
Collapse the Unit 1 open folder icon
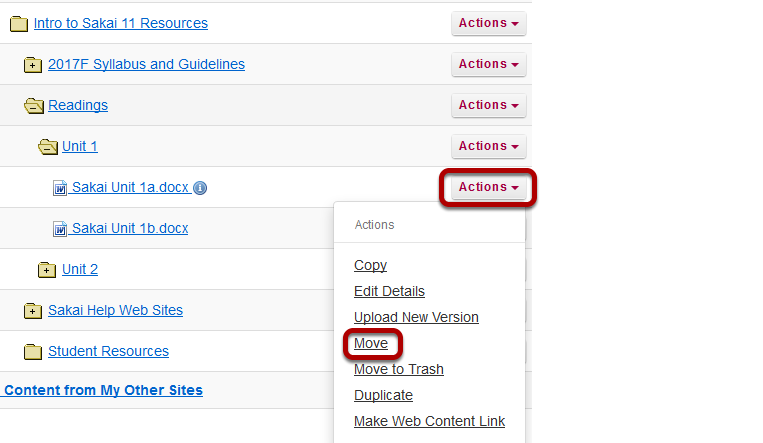pyautogui.click(x=48, y=146)
